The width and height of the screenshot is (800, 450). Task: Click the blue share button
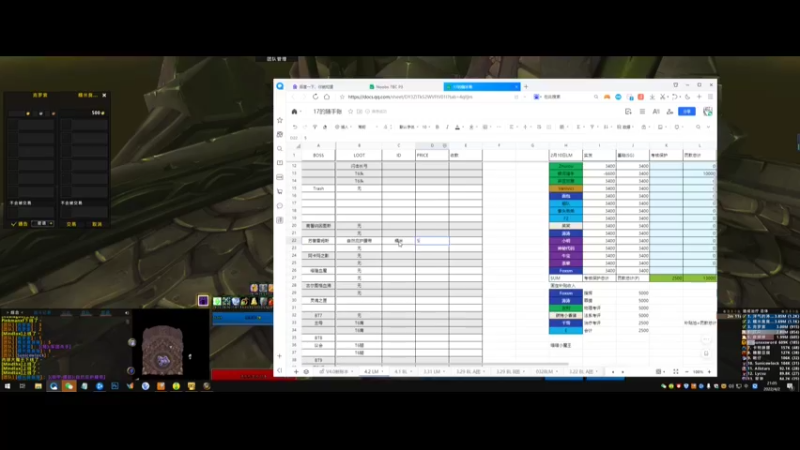[687, 111]
